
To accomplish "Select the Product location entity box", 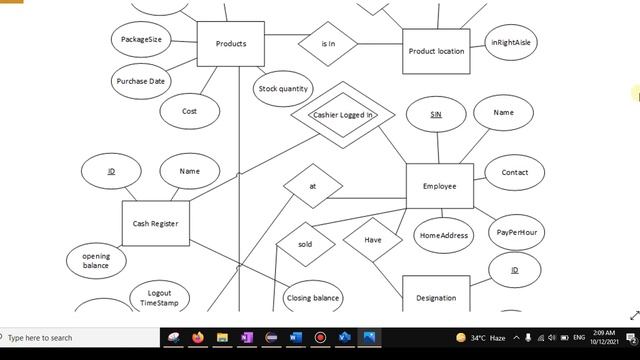I will [x=436, y=51].
